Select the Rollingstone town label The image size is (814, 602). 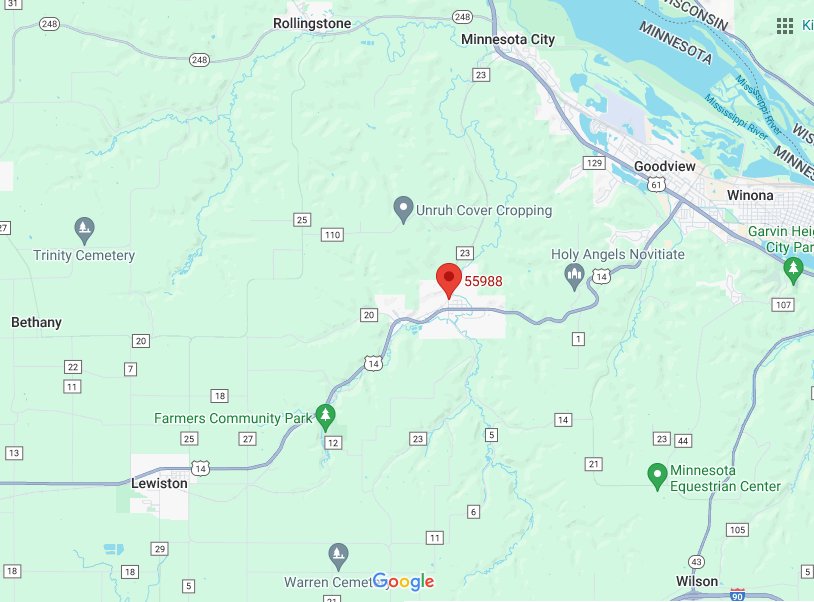(312, 23)
